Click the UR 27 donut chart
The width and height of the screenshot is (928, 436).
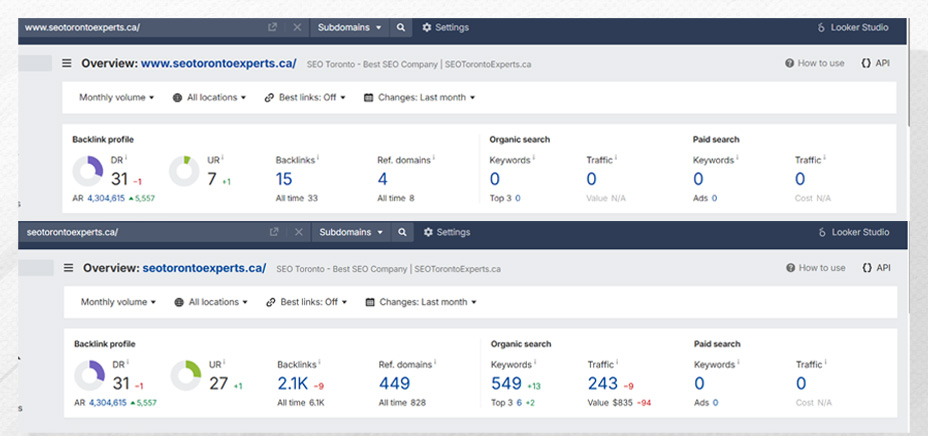(185, 376)
